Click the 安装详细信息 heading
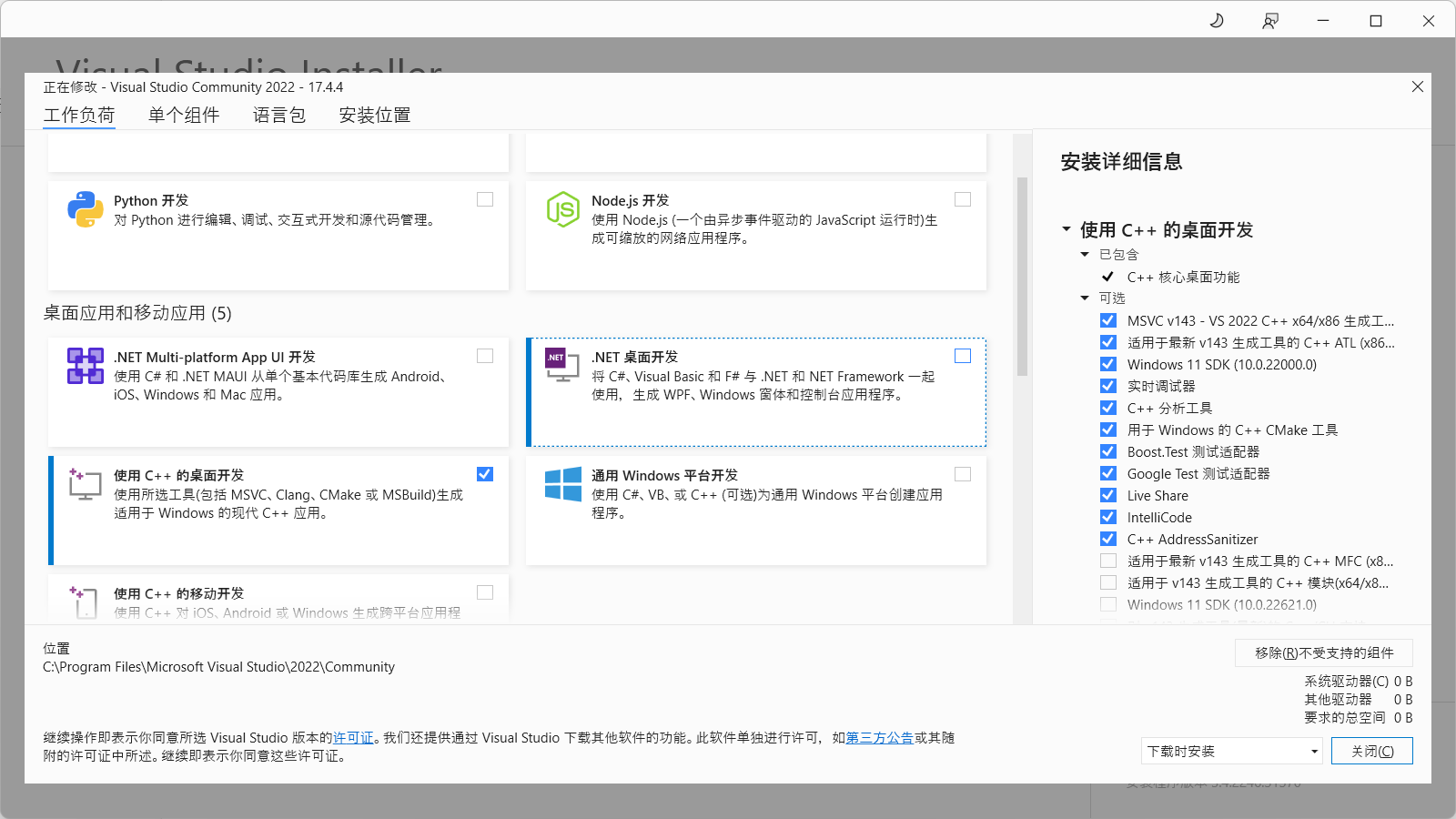1456x819 pixels. click(x=1121, y=162)
